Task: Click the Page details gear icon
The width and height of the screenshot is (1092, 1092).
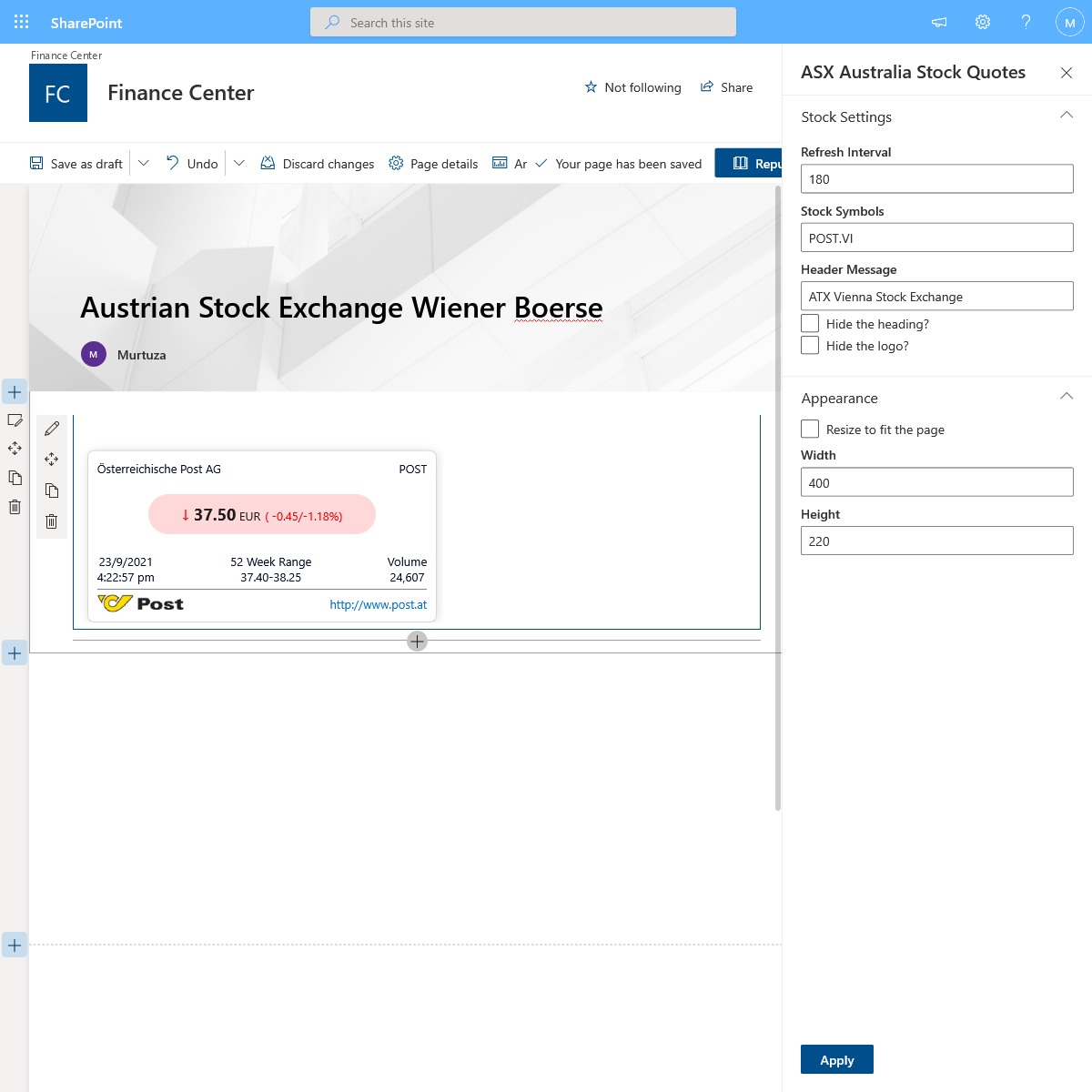Action: (x=396, y=163)
